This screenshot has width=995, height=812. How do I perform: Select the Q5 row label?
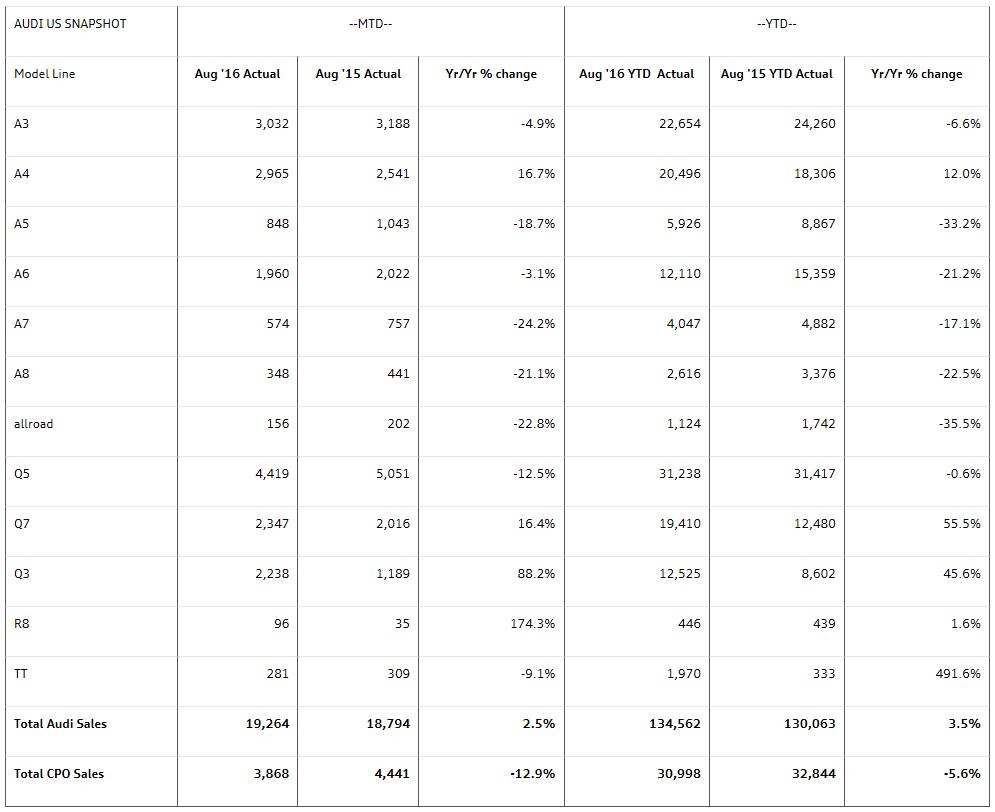[x=23, y=474]
